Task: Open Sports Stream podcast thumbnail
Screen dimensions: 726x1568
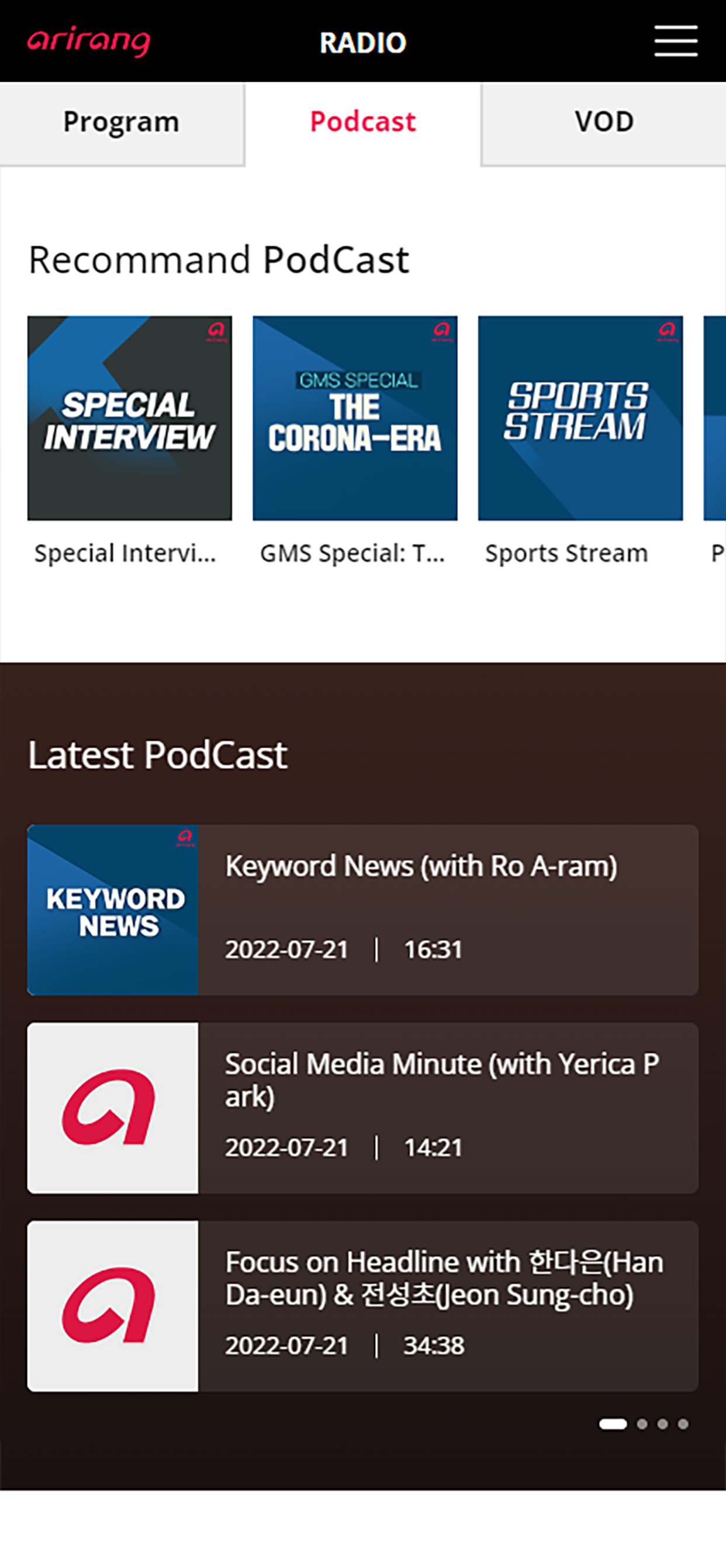Action: (580, 418)
